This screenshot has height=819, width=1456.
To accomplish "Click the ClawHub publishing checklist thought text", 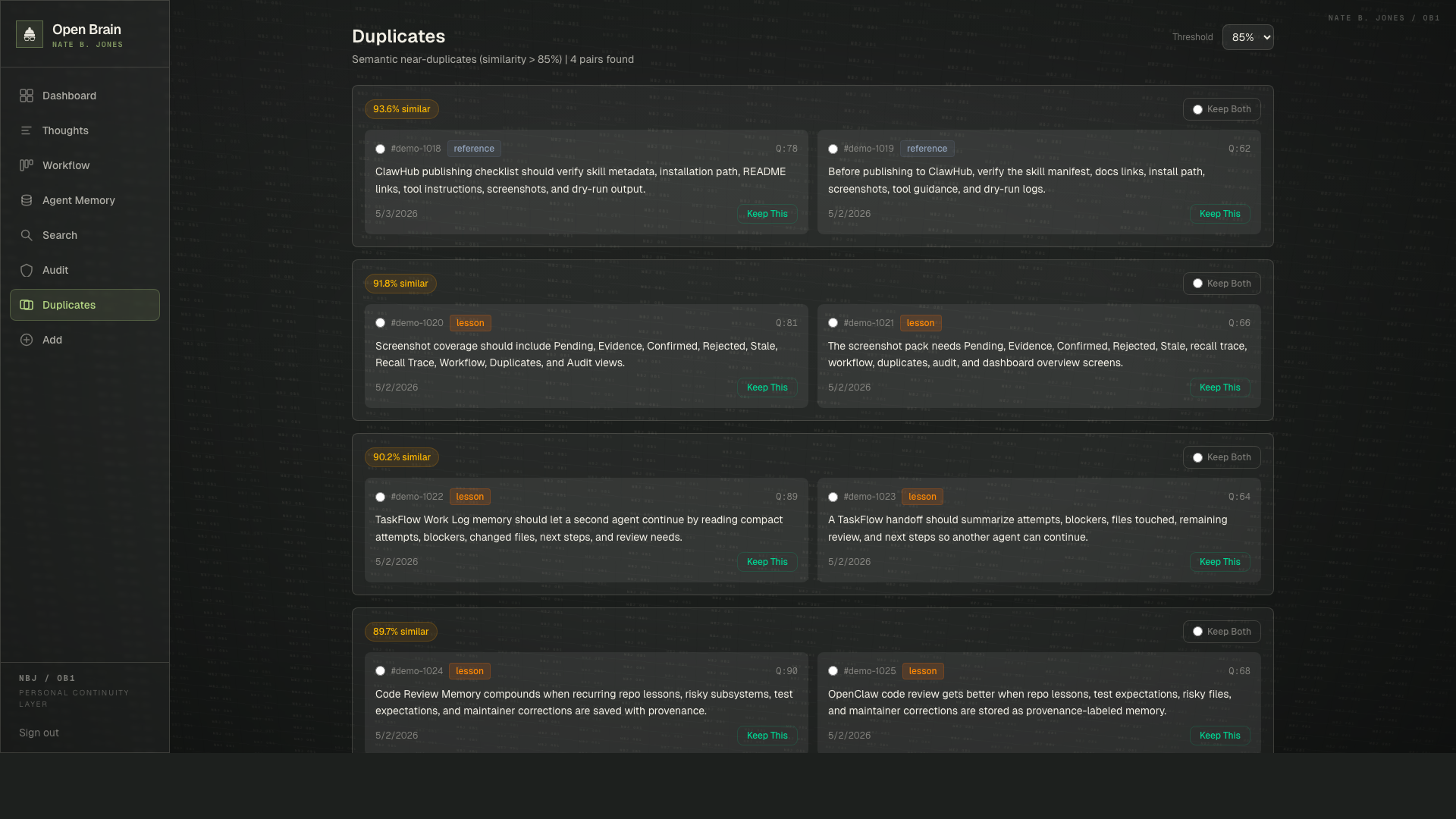I will pos(580,180).
